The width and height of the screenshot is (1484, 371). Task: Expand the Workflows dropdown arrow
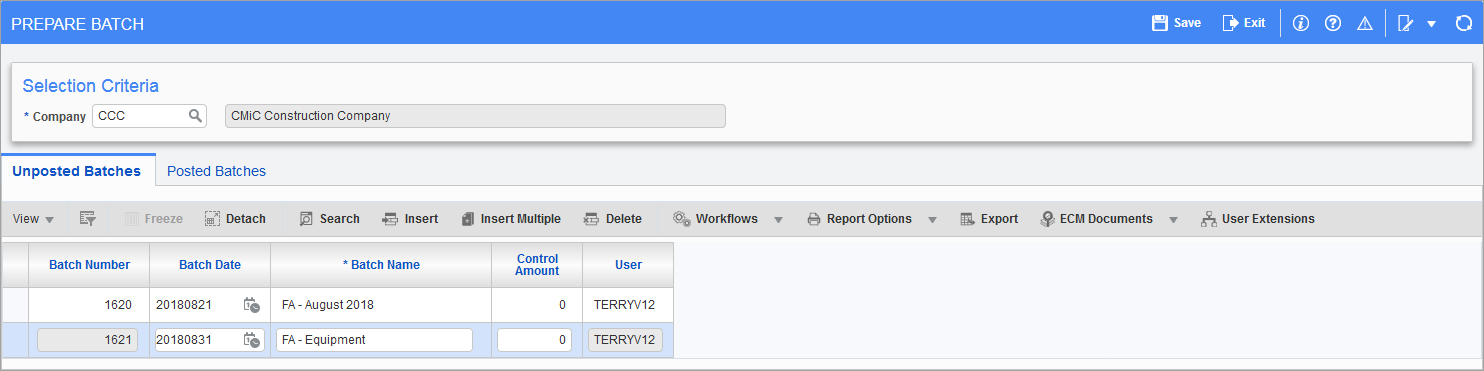point(778,219)
